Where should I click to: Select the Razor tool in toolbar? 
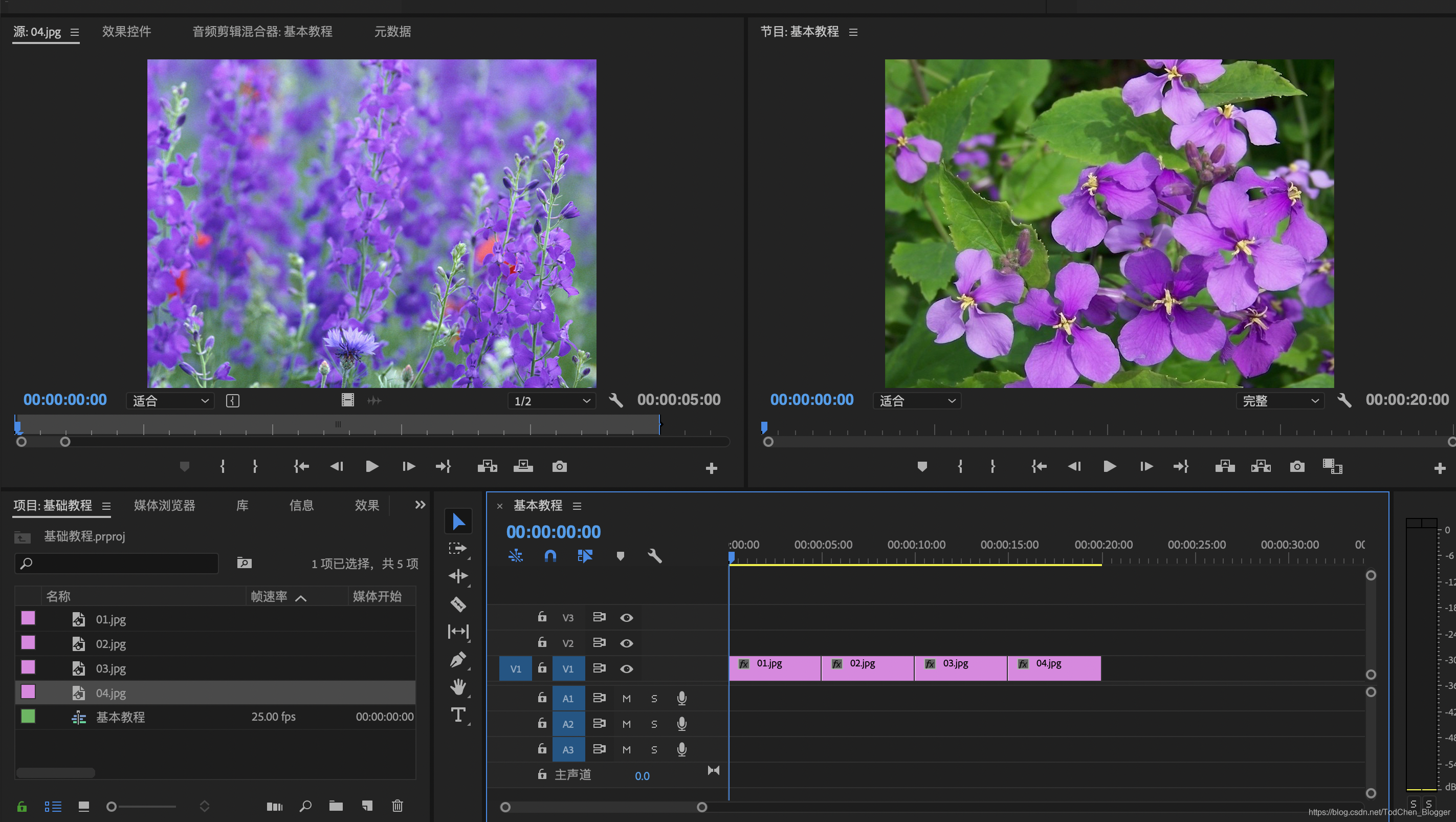coord(458,604)
